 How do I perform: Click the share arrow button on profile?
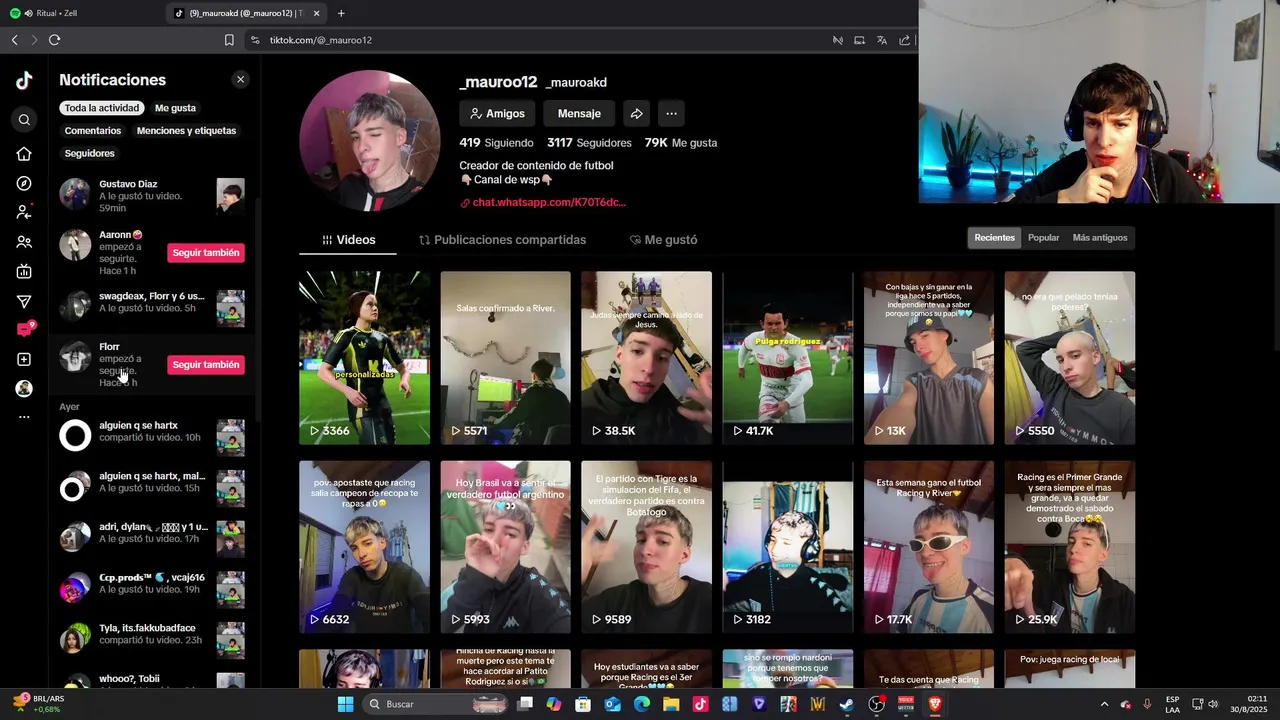click(x=636, y=114)
